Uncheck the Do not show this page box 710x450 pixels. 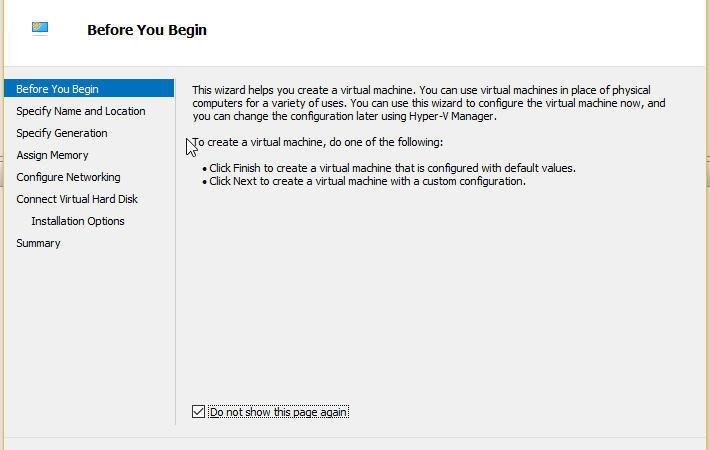click(198, 411)
